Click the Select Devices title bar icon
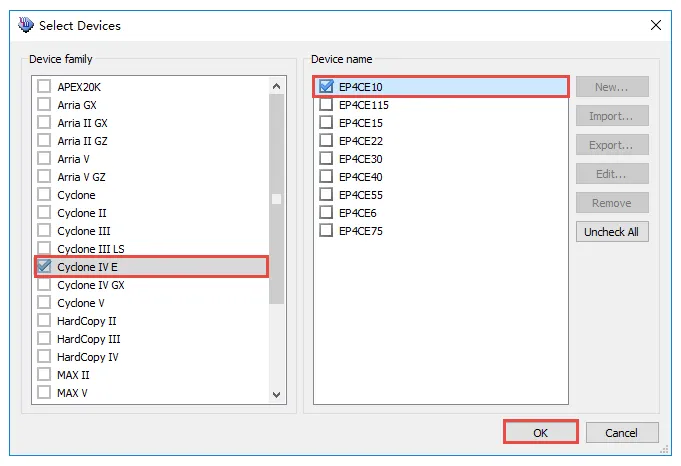Viewport: 681px width, 466px height. (x=26, y=25)
